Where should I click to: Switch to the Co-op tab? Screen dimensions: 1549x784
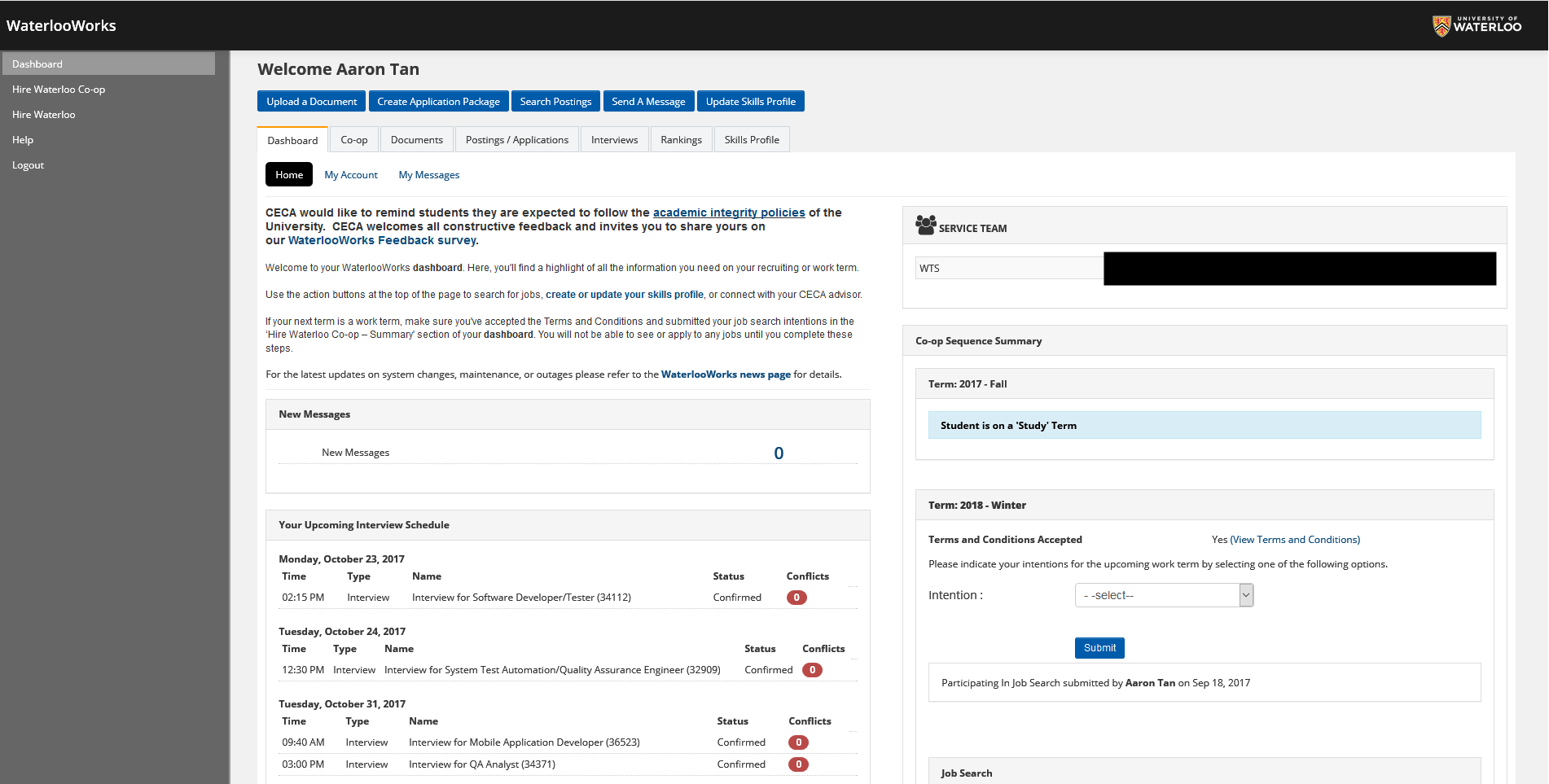(354, 140)
